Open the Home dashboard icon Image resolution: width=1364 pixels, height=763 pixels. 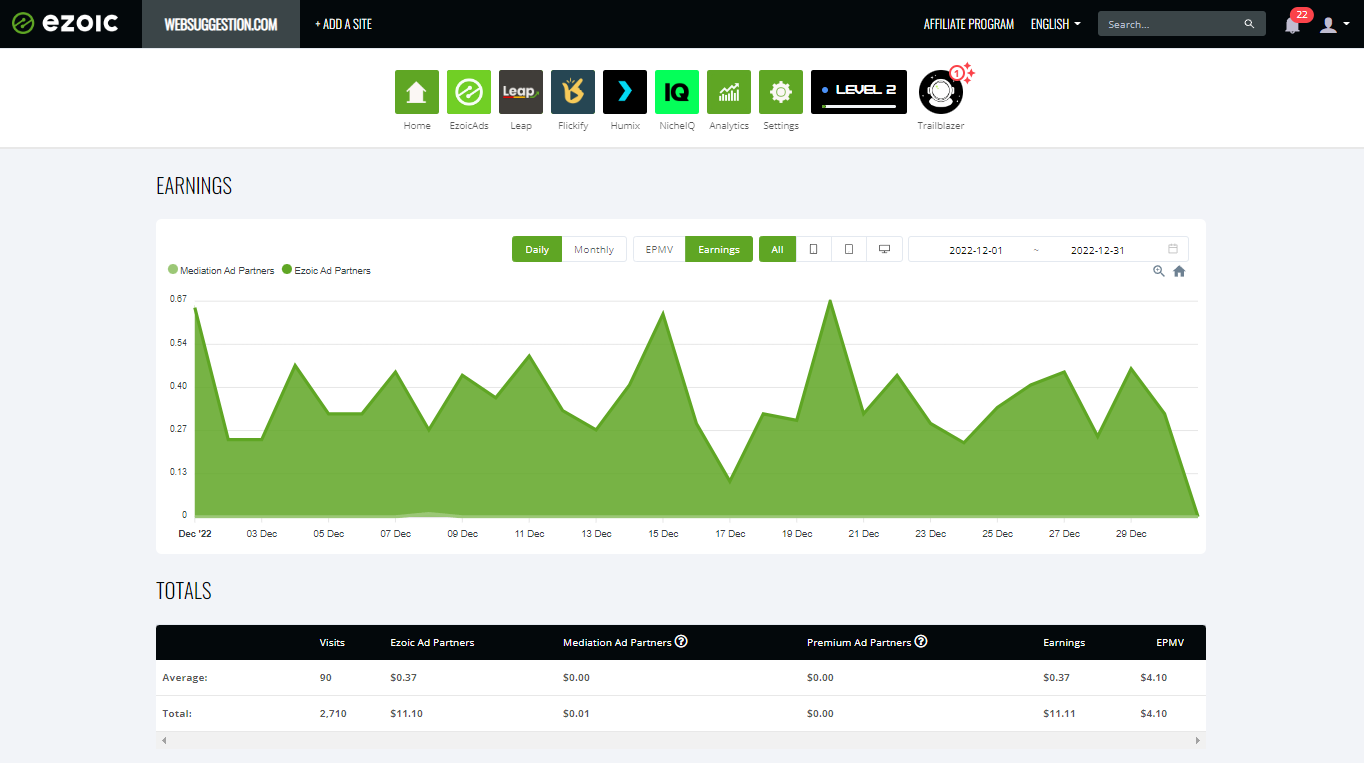[x=417, y=92]
